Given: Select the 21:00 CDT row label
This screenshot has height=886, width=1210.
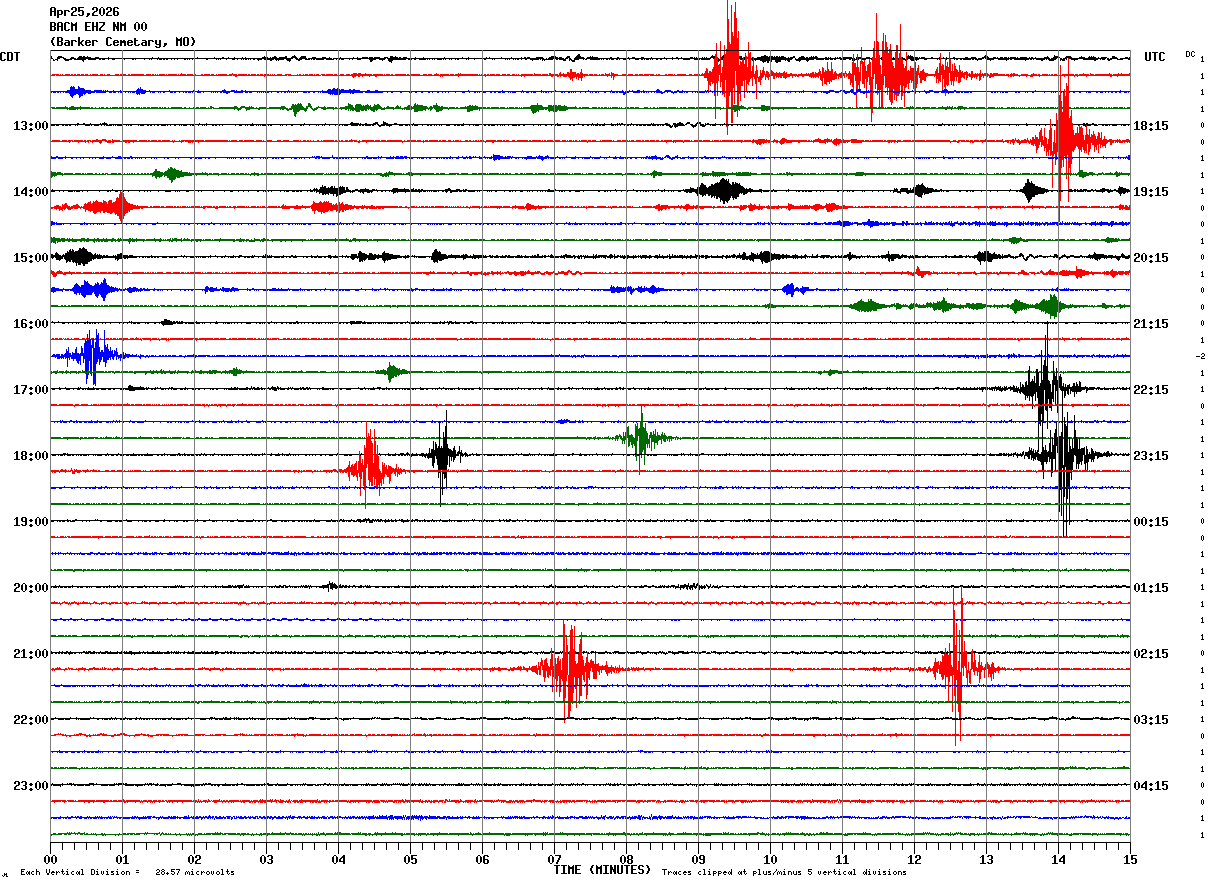Looking at the screenshot, I should pyautogui.click(x=31, y=654).
